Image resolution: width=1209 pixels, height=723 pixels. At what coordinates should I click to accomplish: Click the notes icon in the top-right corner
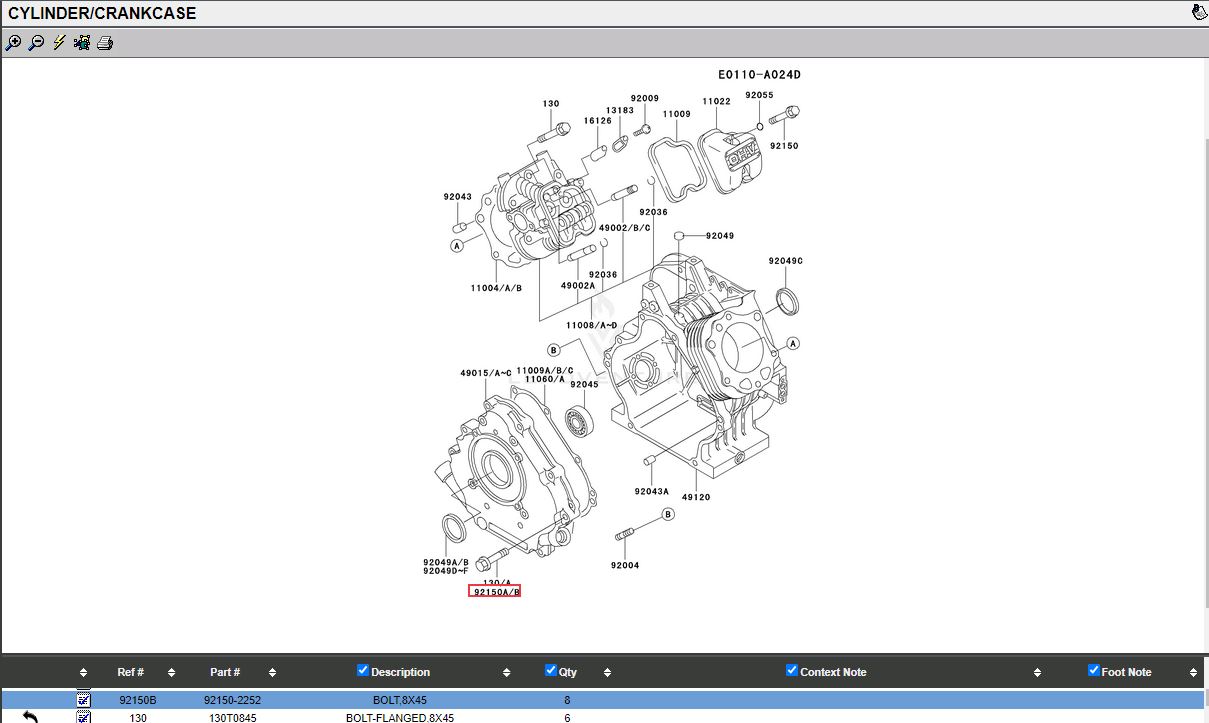pyautogui.click(x=1199, y=13)
